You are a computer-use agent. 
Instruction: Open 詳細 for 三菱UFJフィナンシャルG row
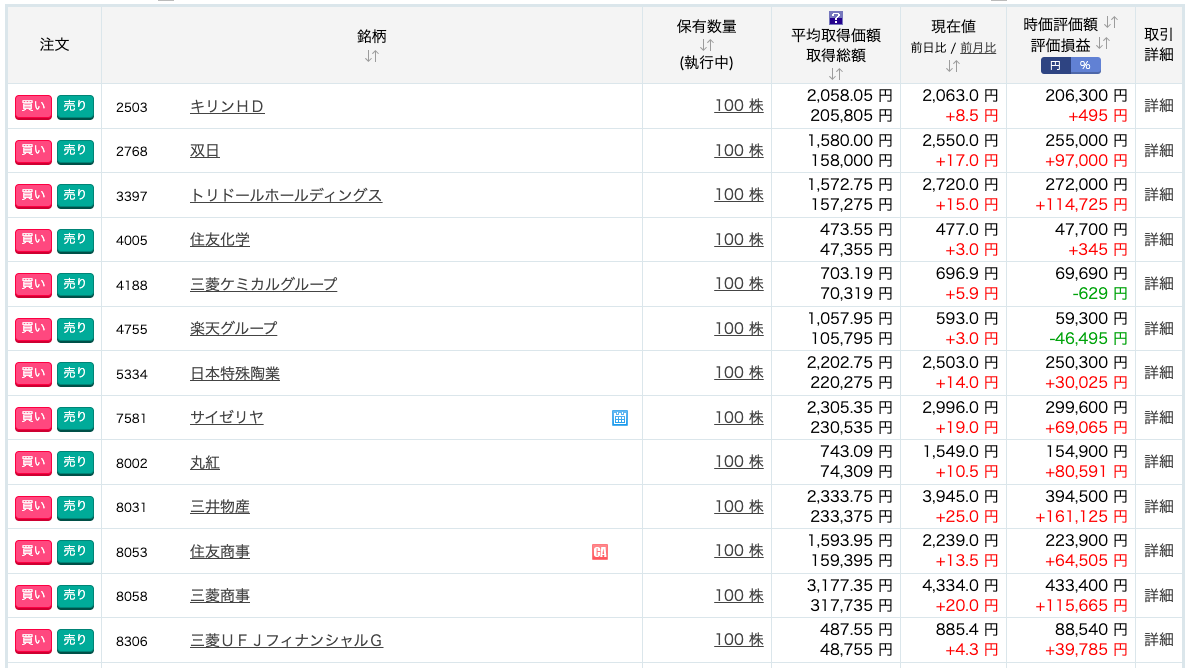(x=1159, y=639)
